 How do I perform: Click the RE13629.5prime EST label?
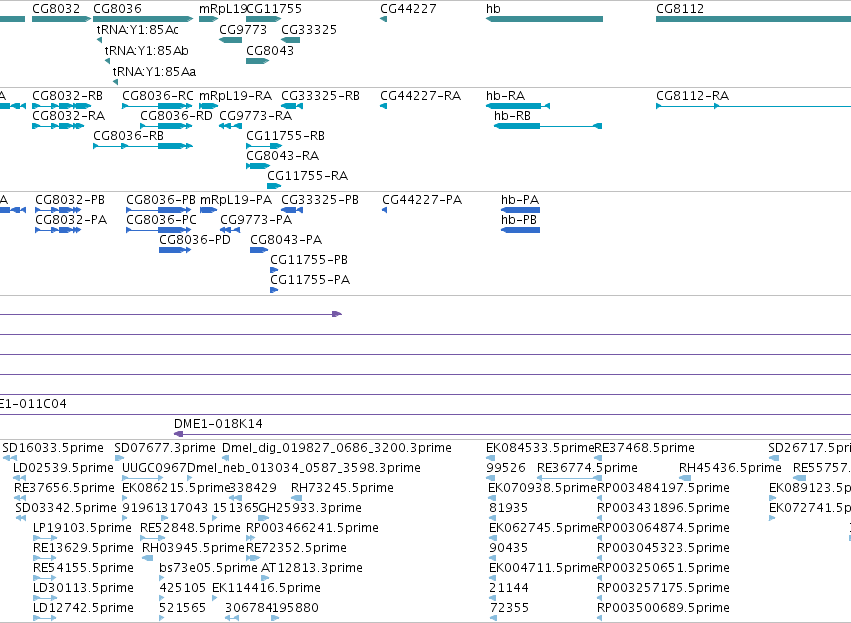click(83, 548)
